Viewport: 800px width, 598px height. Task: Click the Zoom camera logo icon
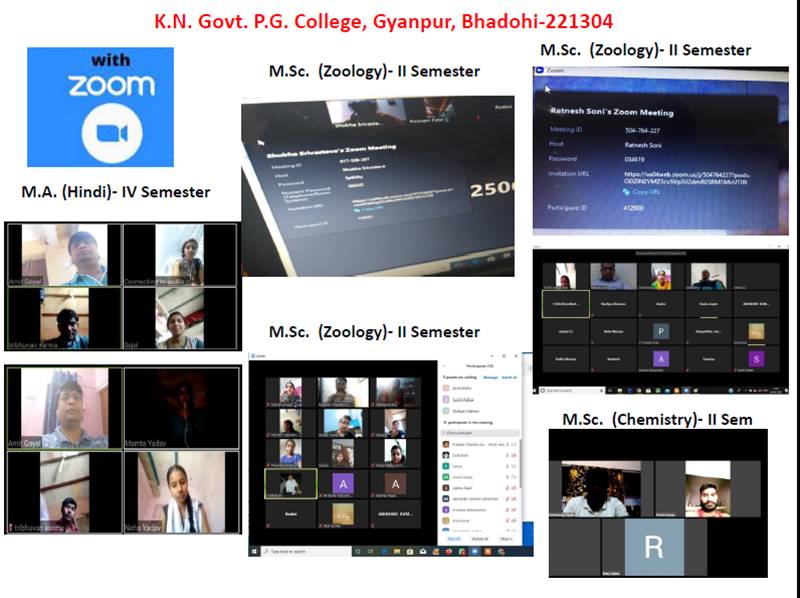112,134
